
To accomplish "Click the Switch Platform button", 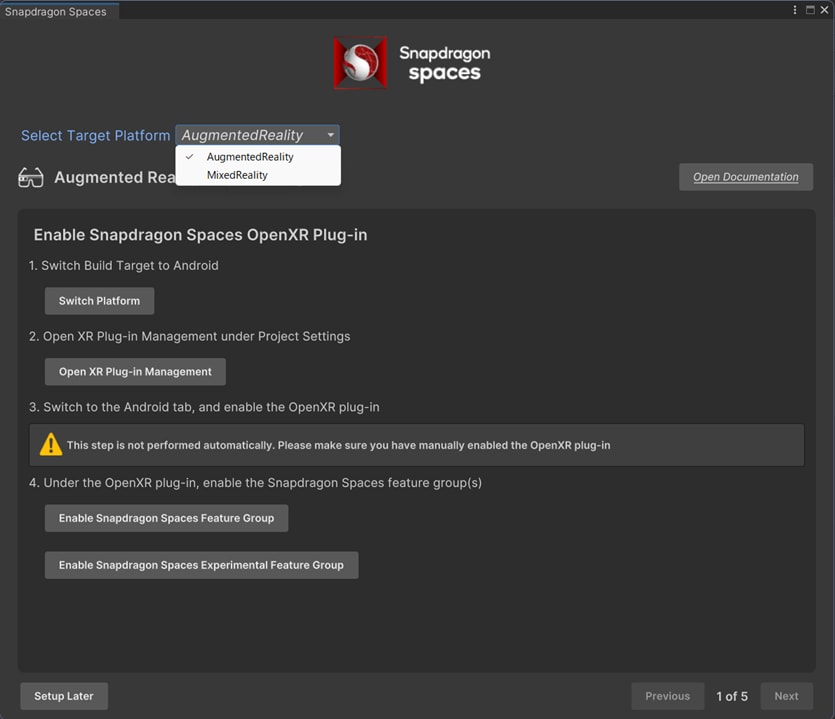I will (100, 301).
